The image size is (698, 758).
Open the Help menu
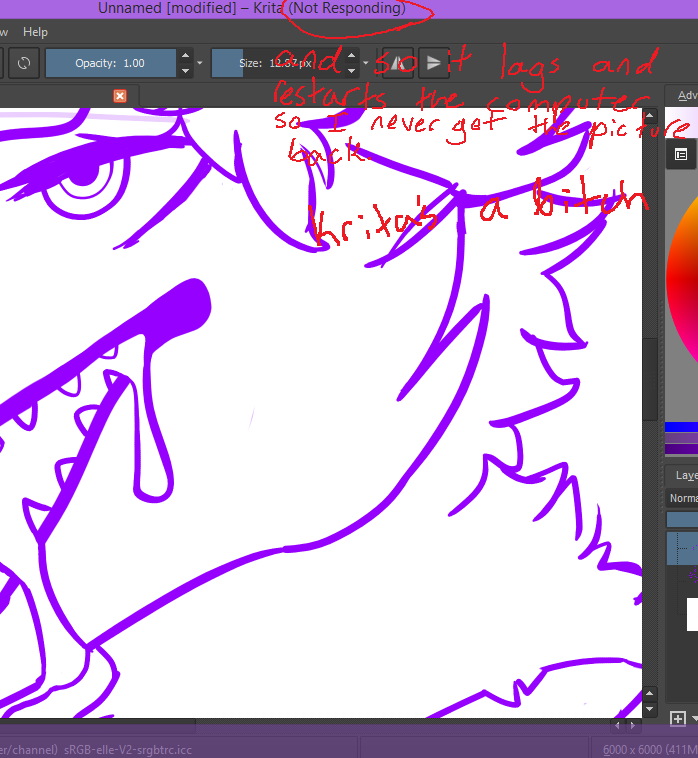pos(35,32)
